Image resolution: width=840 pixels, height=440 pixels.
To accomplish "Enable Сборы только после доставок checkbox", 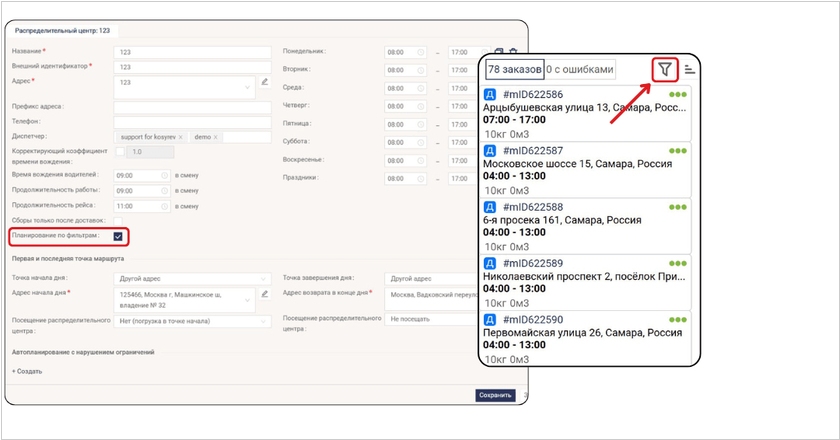I will 118,220.
